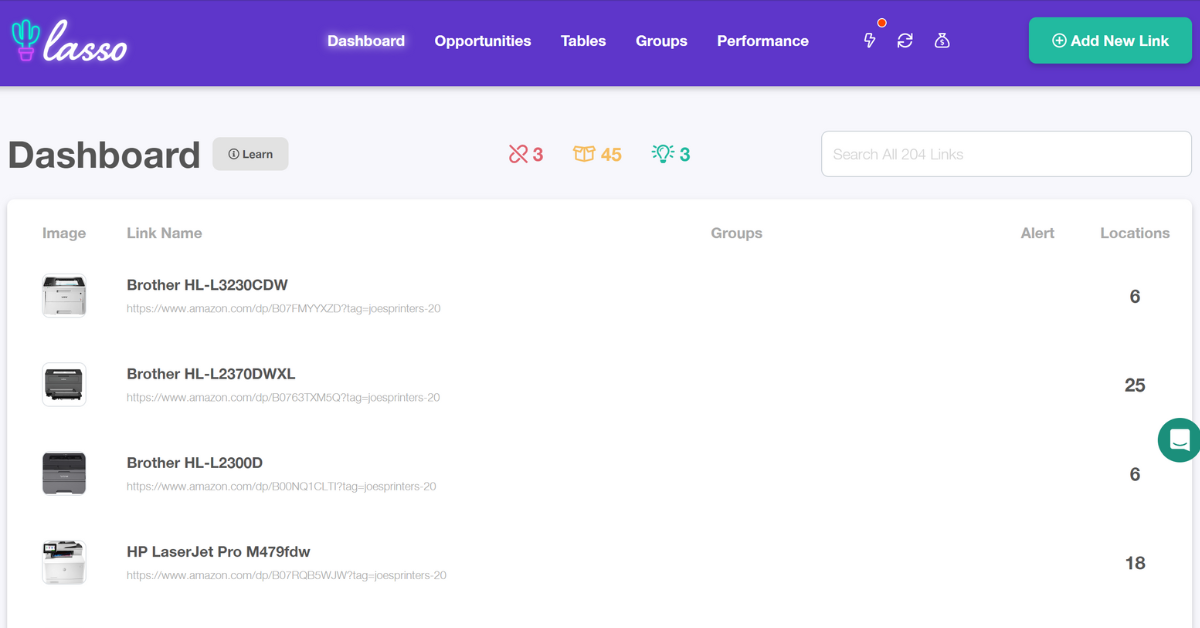Image resolution: width=1200 pixels, height=628 pixels.
Task: Go to the Dashboard tab
Action: (x=366, y=41)
